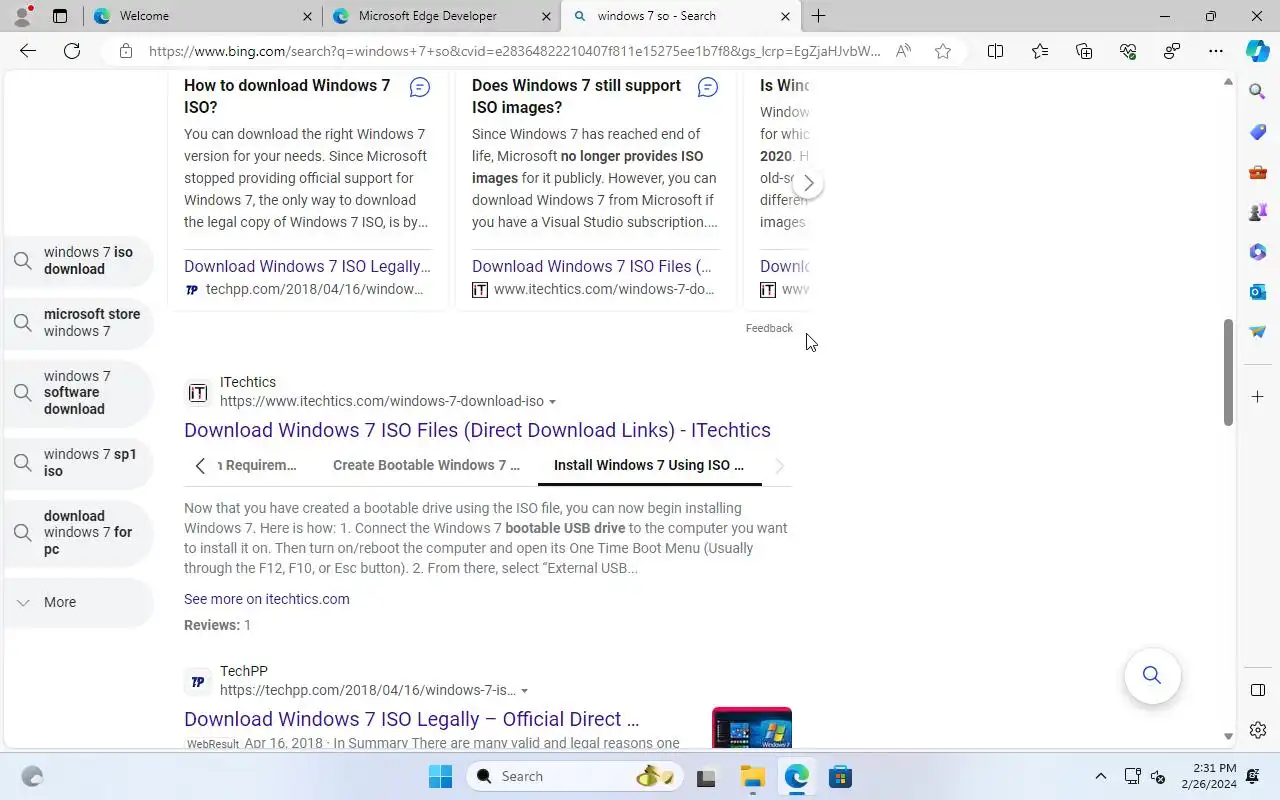This screenshot has height=800, width=1280.
Task: Open Edge Settings and more menu
Action: click(x=1216, y=51)
